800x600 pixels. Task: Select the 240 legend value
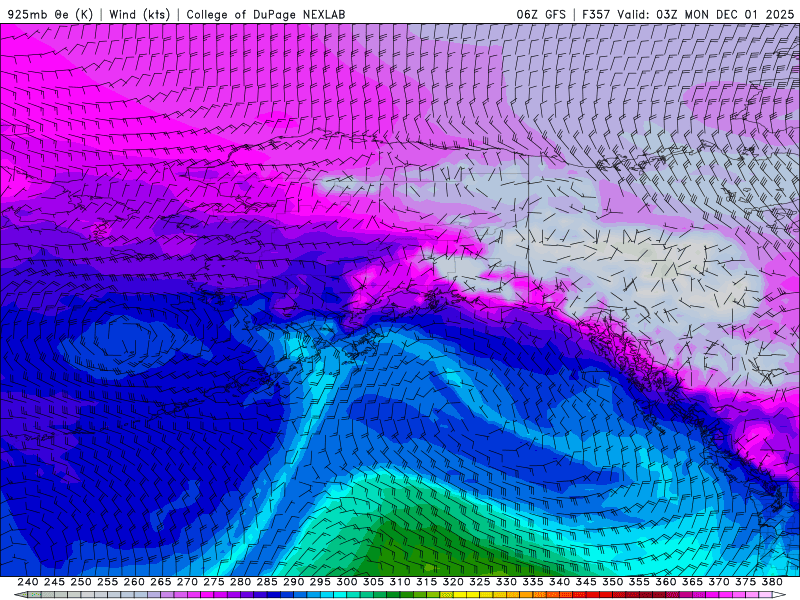coord(28,582)
